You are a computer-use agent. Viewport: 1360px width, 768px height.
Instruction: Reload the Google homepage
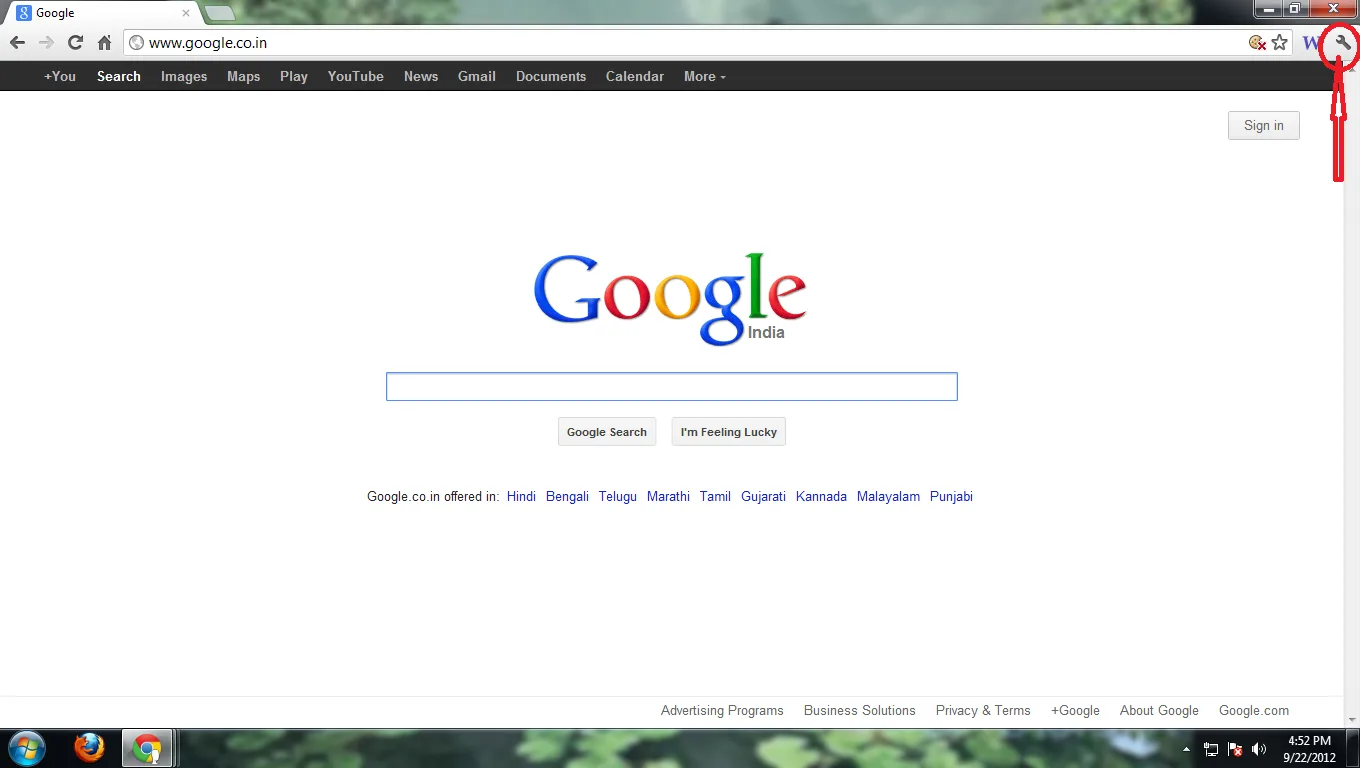point(75,43)
